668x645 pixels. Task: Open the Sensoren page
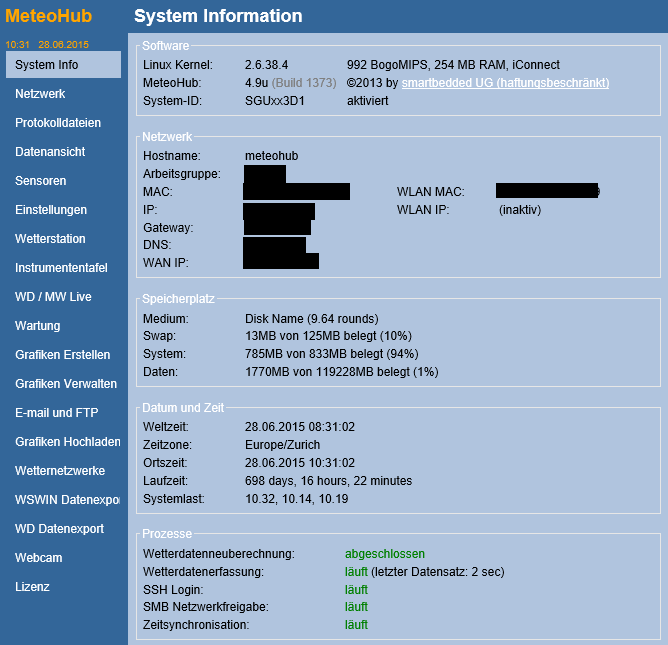(41, 181)
